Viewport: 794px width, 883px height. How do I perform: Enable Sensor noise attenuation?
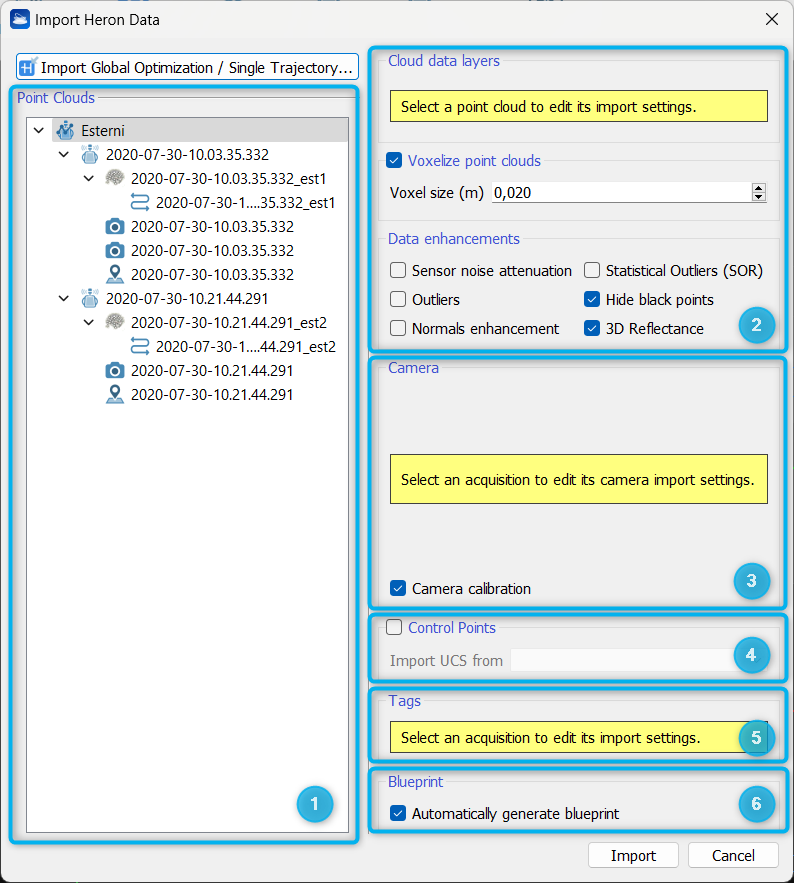pyautogui.click(x=398, y=271)
